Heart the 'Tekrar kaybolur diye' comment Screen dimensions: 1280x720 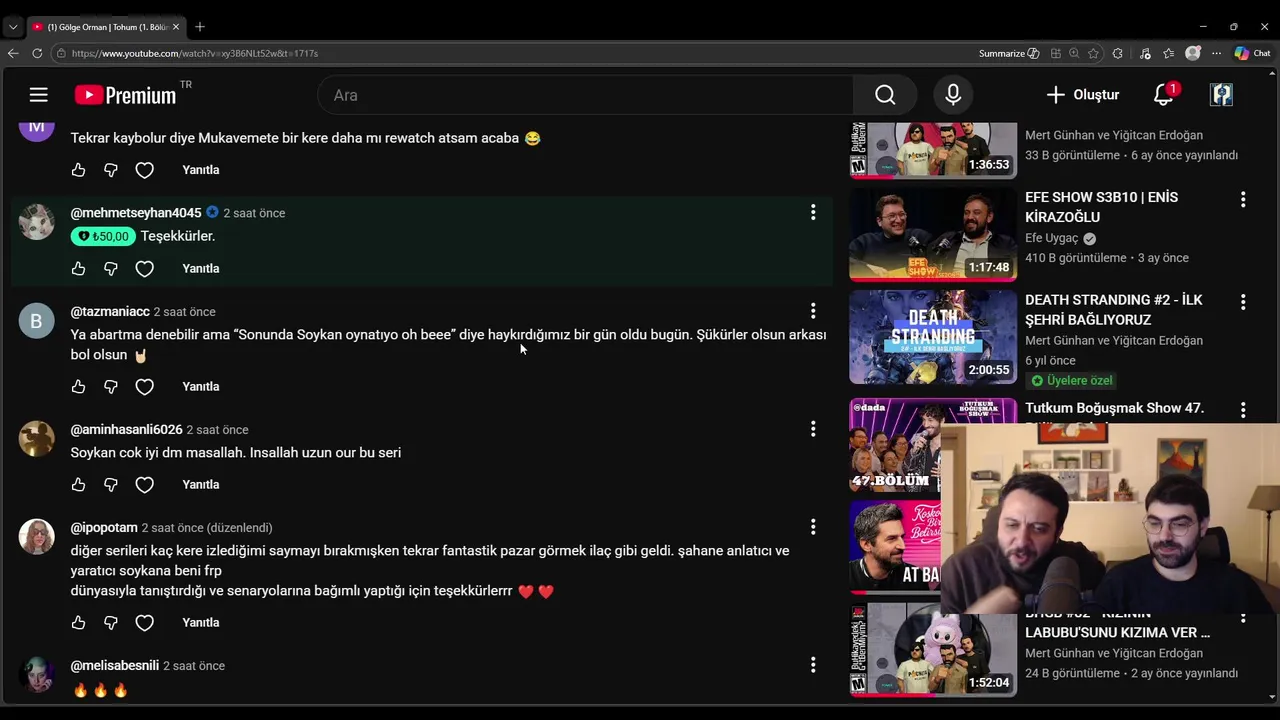pos(145,170)
